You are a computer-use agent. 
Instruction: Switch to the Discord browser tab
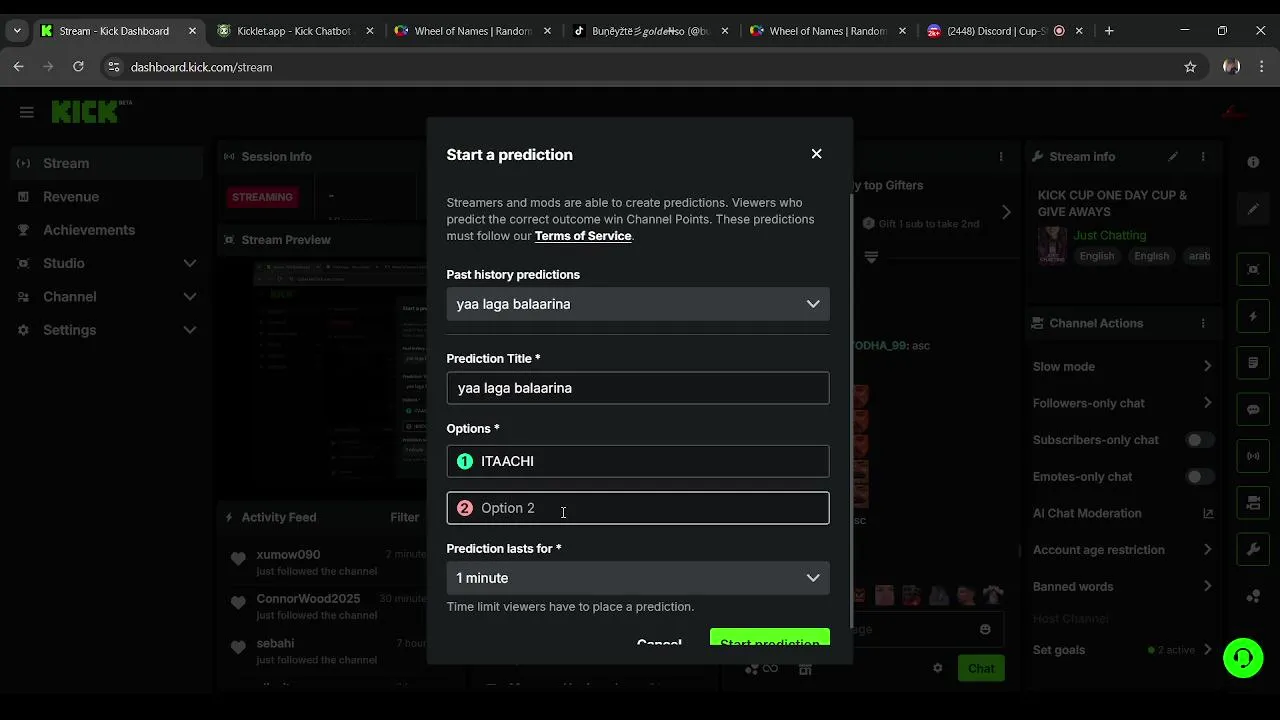1005,31
